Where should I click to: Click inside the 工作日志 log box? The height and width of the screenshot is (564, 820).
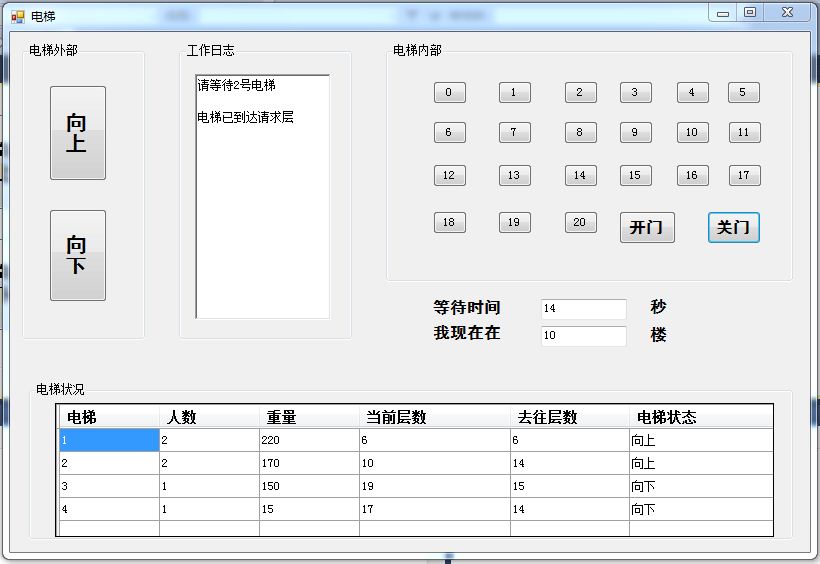pos(263,197)
